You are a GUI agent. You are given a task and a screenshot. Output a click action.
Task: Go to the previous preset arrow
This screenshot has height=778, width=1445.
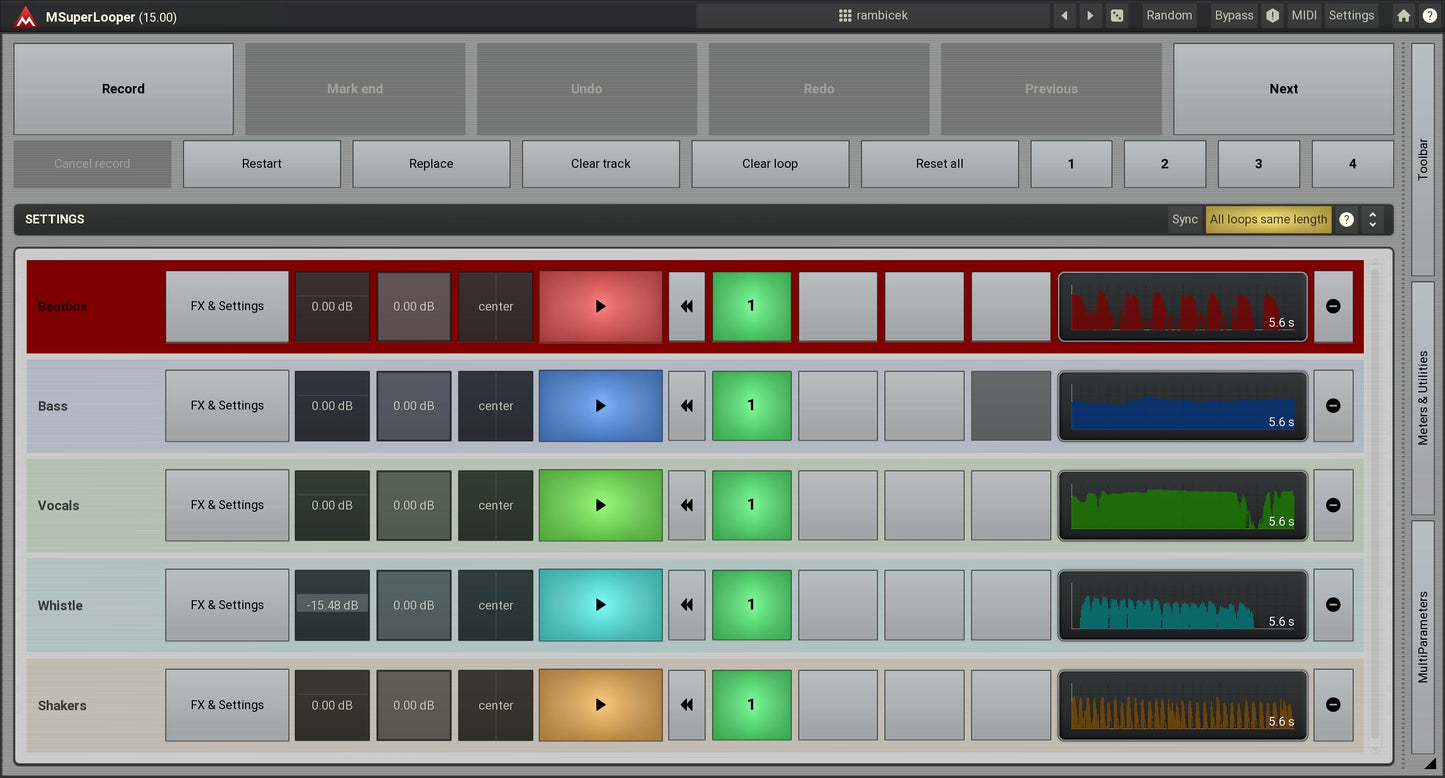coord(1064,16)
